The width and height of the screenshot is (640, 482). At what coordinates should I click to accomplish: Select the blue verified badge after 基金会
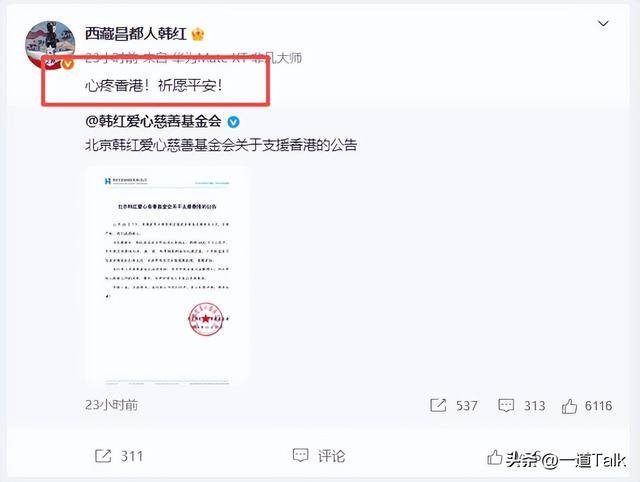233,122
